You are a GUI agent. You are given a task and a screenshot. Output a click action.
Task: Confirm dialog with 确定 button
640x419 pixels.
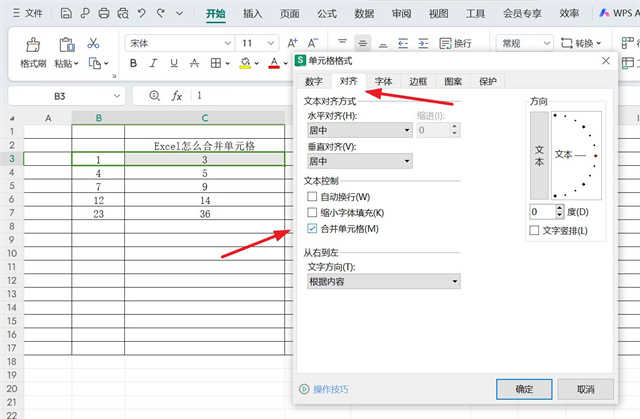(x=524, y=389)
